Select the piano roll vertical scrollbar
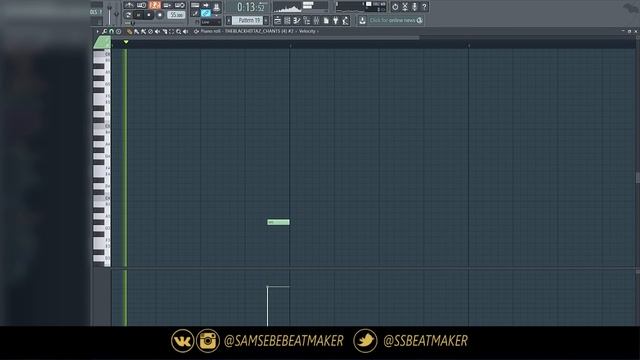Image resolution: width=640 pixels, height=360 pixels. (x=638, y=178)
